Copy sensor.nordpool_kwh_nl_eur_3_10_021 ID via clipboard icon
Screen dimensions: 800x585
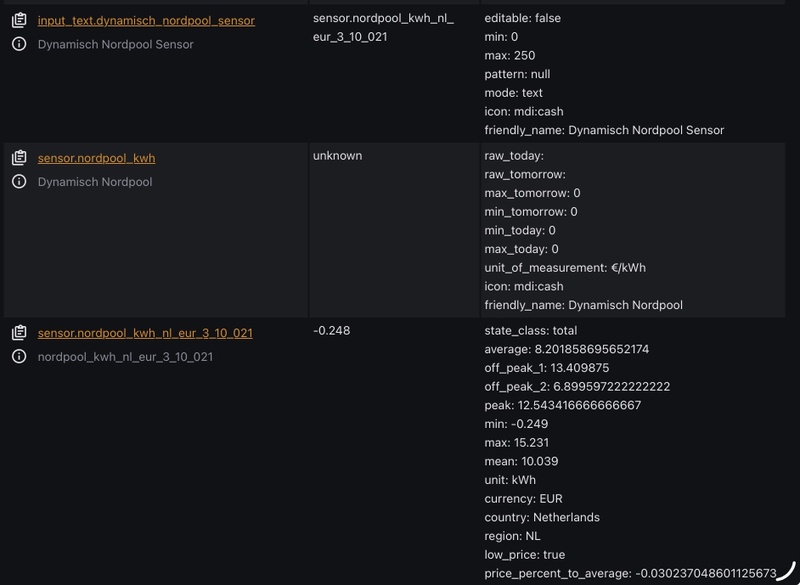tap(19, 333)
